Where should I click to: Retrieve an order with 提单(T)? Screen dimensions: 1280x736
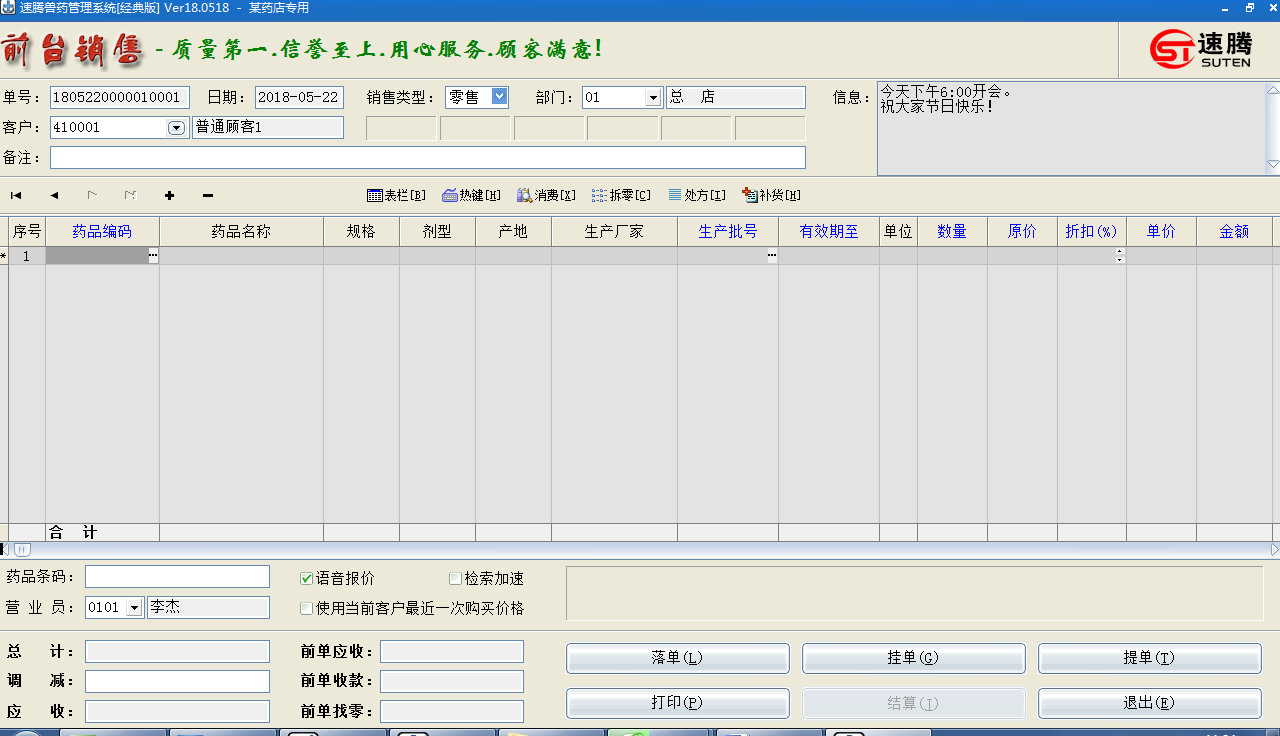1149,658
